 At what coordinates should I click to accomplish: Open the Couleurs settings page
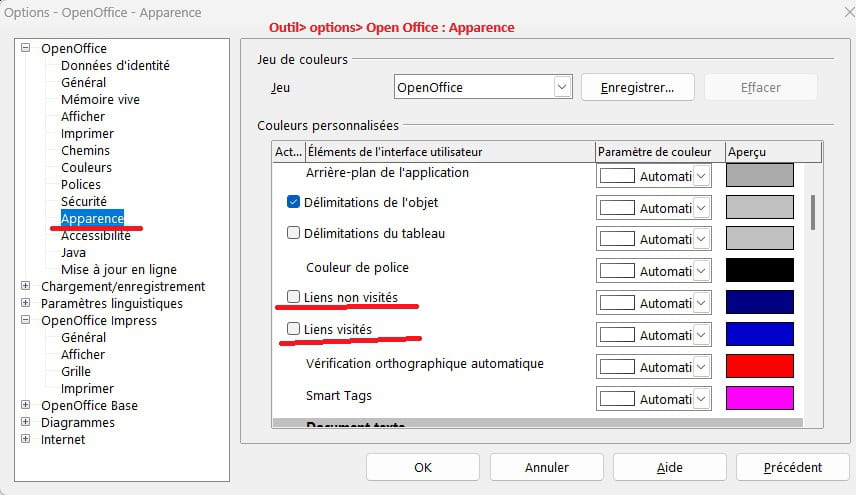[86, 167]
